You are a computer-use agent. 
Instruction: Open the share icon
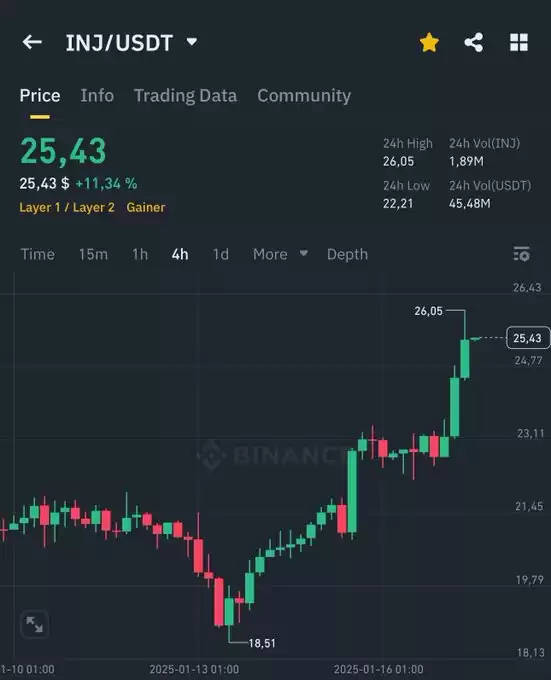coord(473,42)
